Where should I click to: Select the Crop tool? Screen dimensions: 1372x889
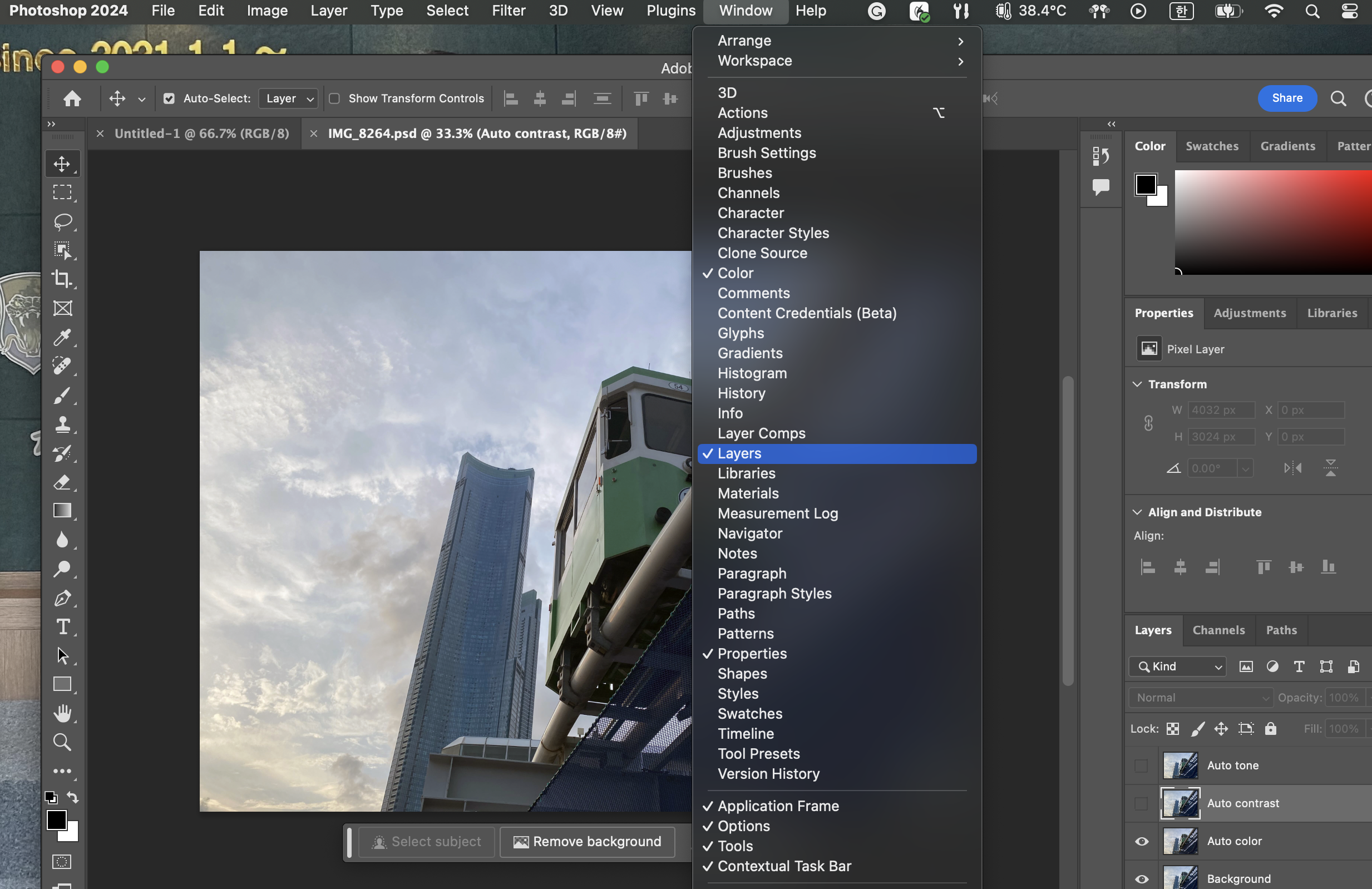[62, 279]
